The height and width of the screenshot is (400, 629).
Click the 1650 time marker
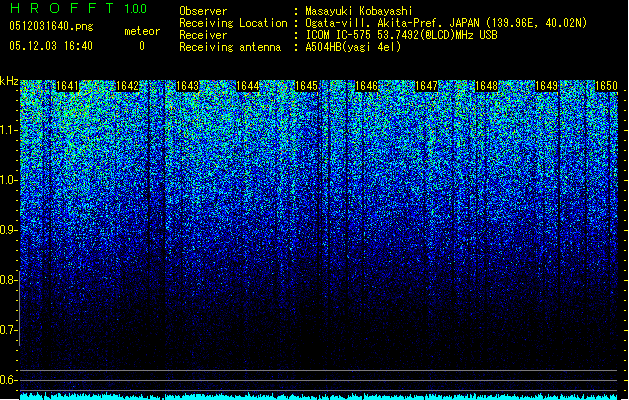coord(606,86)
